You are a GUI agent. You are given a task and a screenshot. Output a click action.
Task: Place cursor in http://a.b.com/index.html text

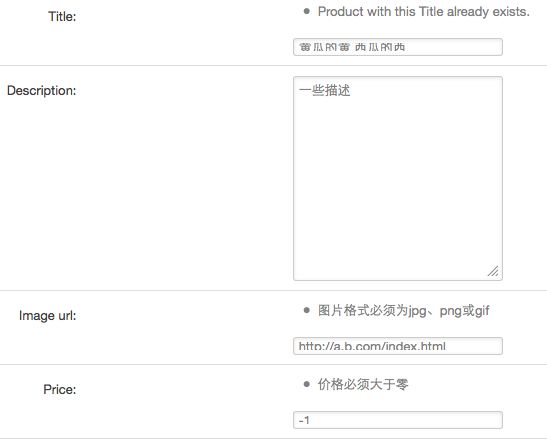pos(372,347)
